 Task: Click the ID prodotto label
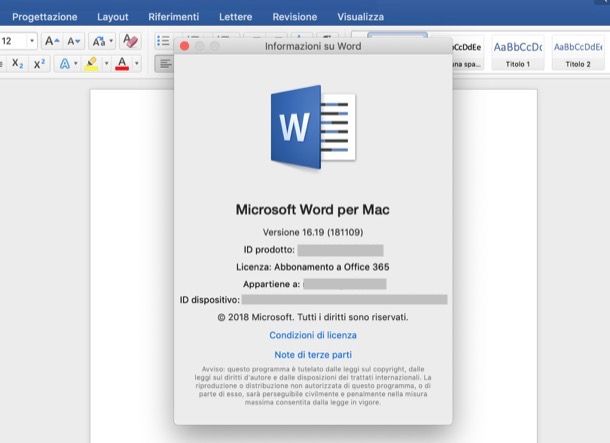point(269,250)
